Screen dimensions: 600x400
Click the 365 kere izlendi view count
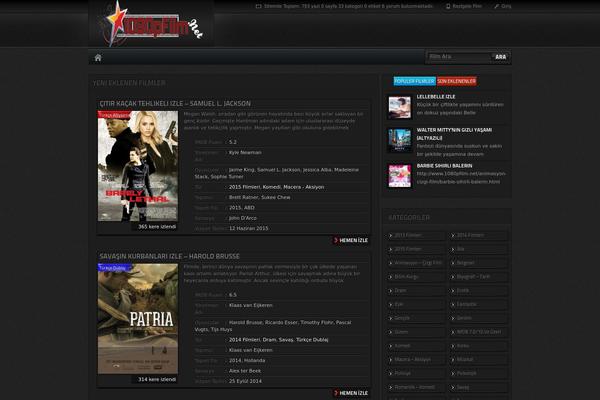tap(157, 227)
